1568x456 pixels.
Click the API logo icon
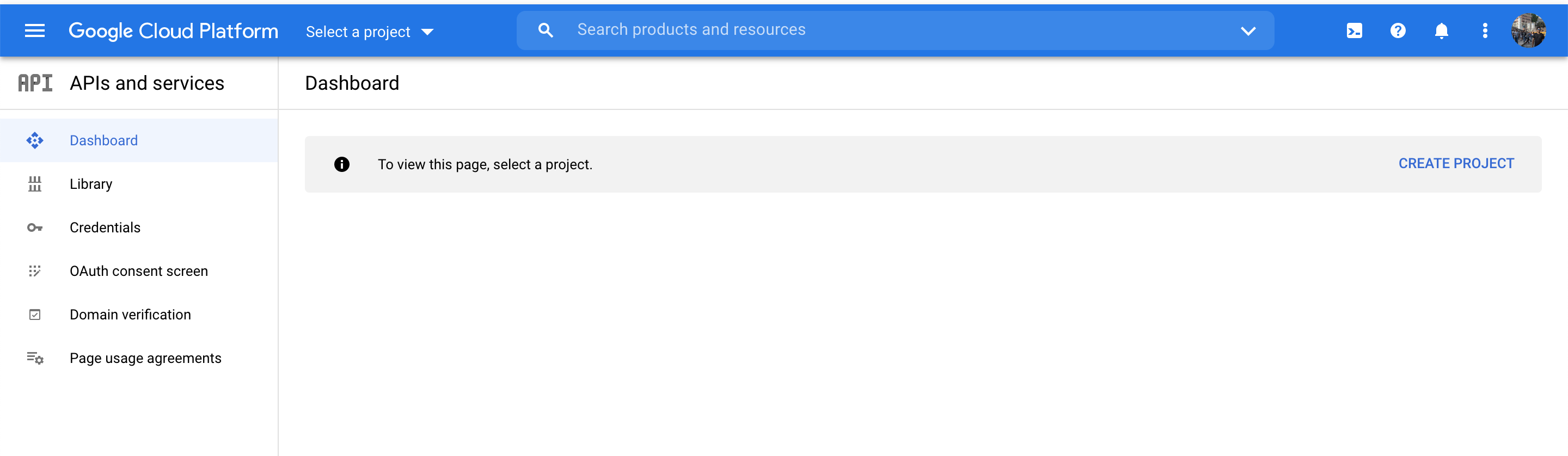click(35, 83)
